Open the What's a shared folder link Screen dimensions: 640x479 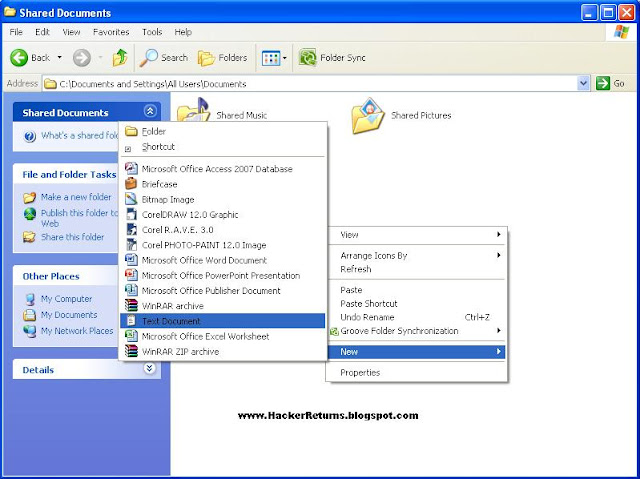pos(79,135)
